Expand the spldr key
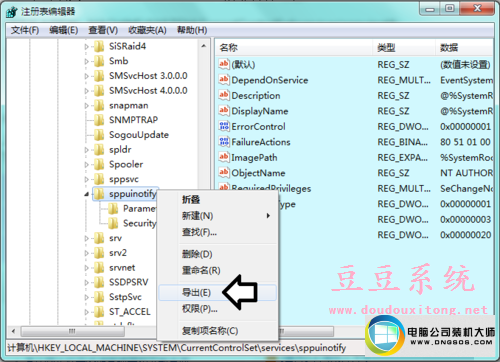The width and height of the screenshot is (500, 362). coord(87,150)
